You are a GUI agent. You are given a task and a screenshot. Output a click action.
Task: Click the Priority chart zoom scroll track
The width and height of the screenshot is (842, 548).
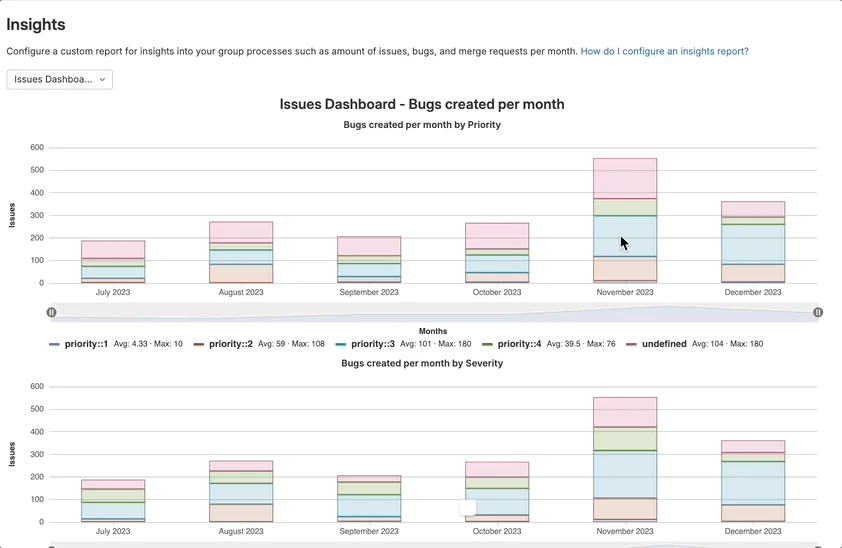pyautogui.click(x=434, y=312)
